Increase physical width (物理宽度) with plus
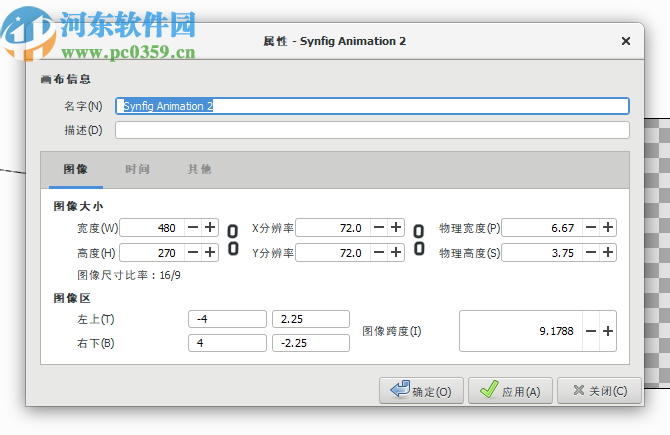670x435 pixels. tap(608, 228)
